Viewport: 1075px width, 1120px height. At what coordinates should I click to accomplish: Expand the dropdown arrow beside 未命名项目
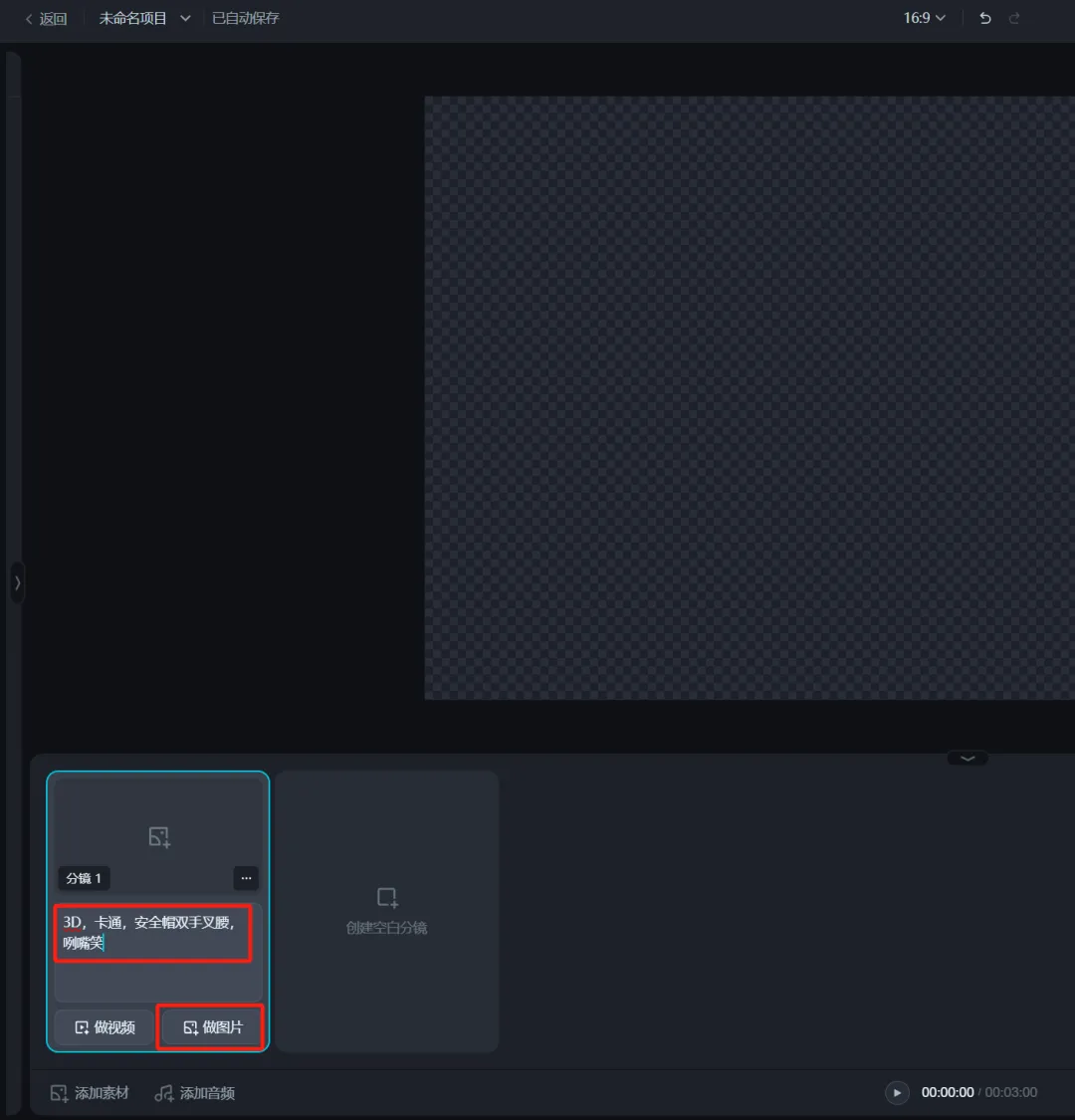pos(185,18)
